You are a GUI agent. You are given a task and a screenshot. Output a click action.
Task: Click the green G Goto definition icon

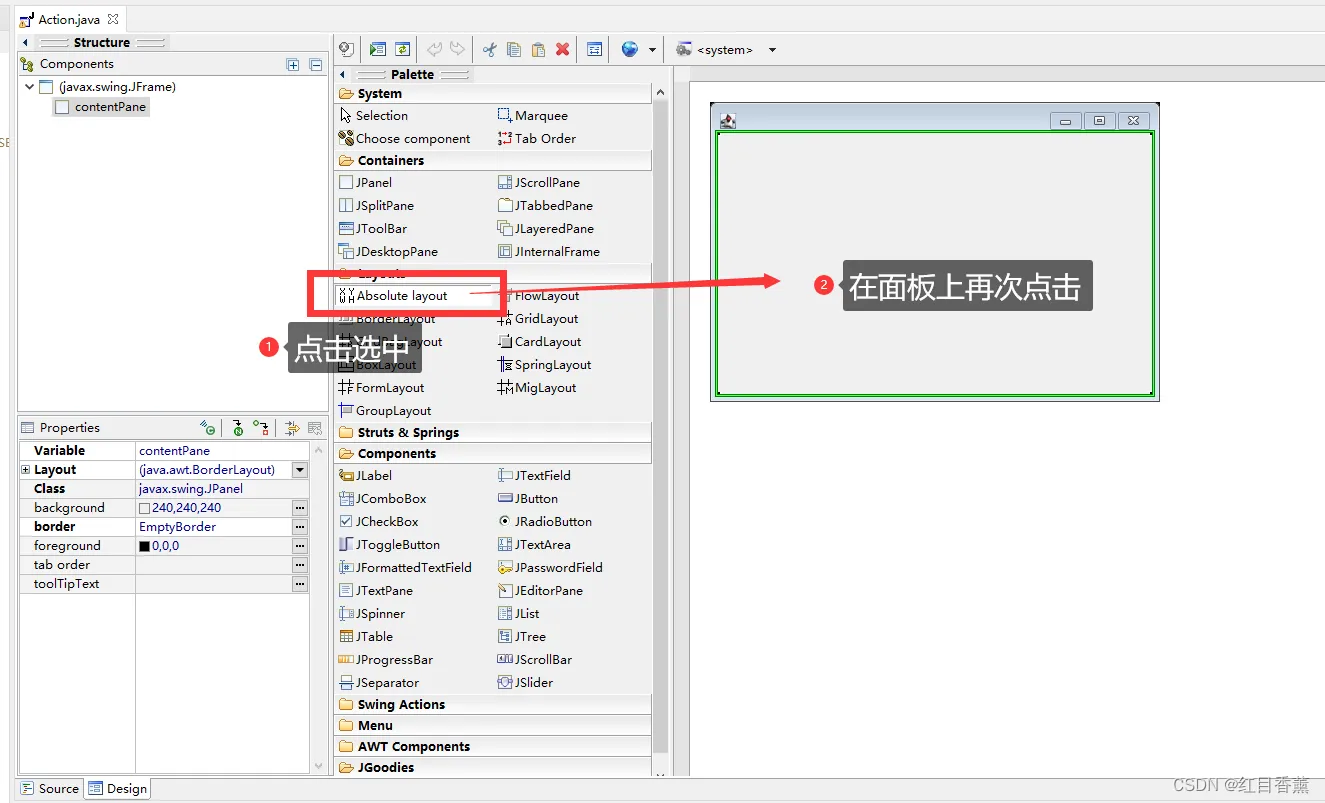207,428
